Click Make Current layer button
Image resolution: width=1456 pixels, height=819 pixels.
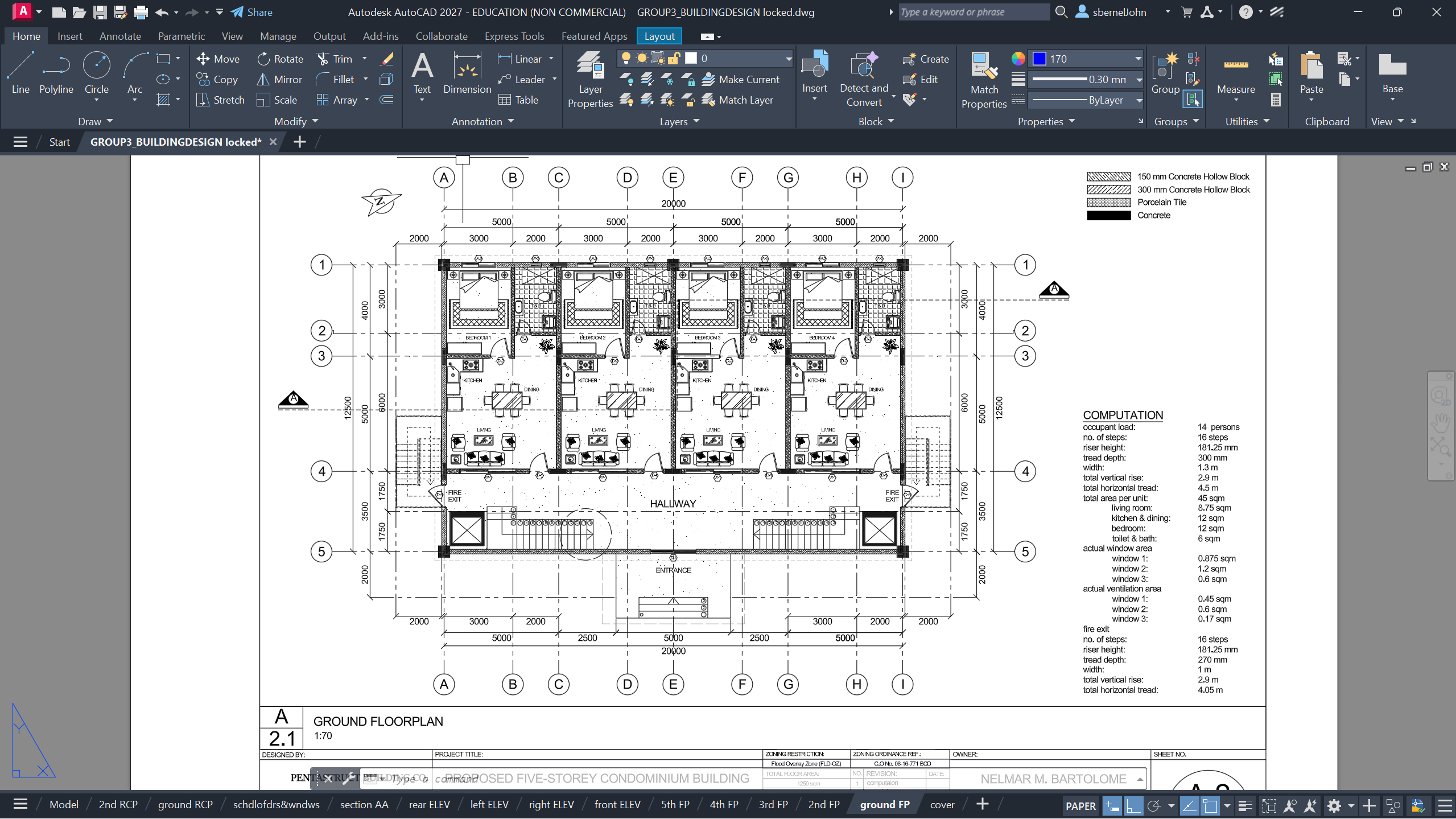coord(741,79)
